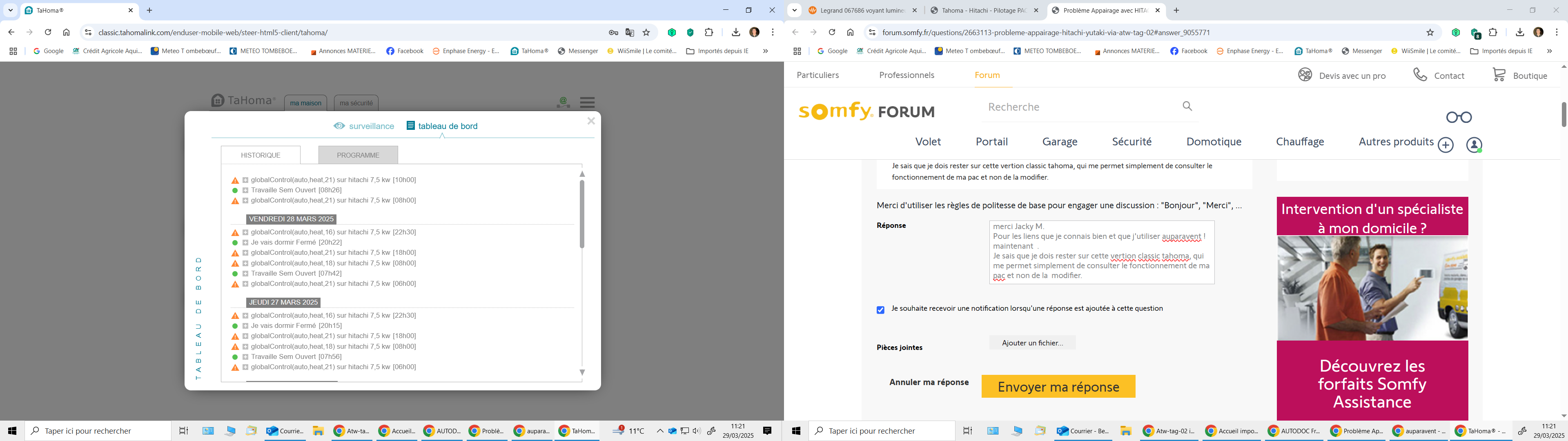Click the warning icon of the [10h00] entry
The image size is (1568, 441).
[x=235, y=180]
